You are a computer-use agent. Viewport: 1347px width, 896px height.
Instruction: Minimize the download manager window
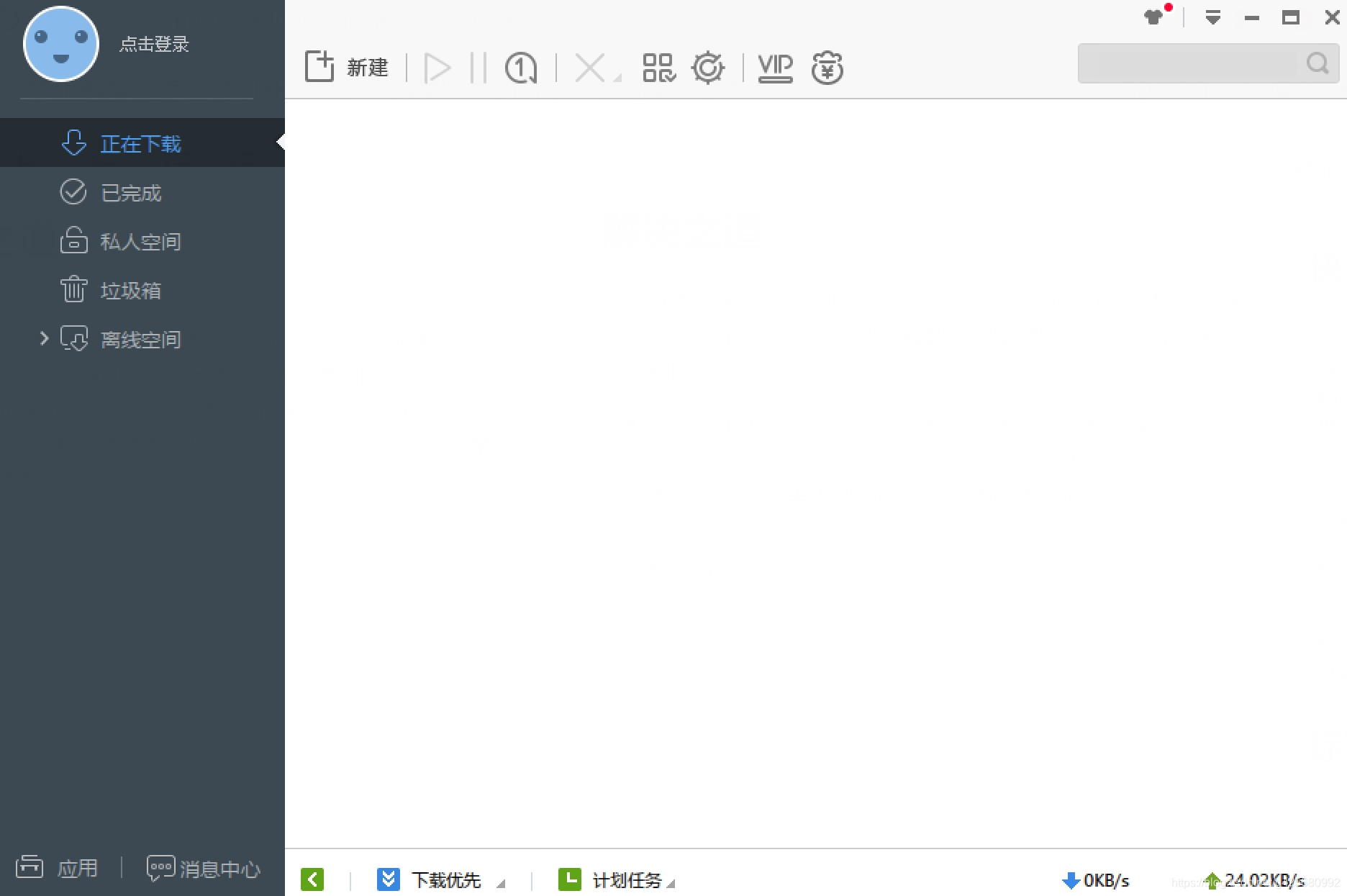click(x=1252, y=18)
